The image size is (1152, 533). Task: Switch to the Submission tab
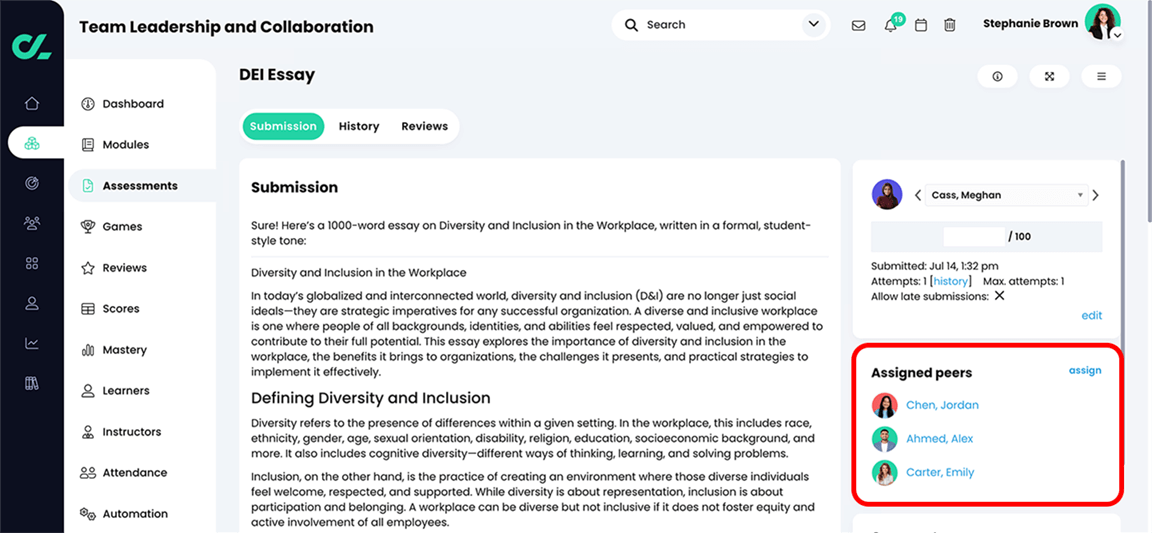coord(283,126)
